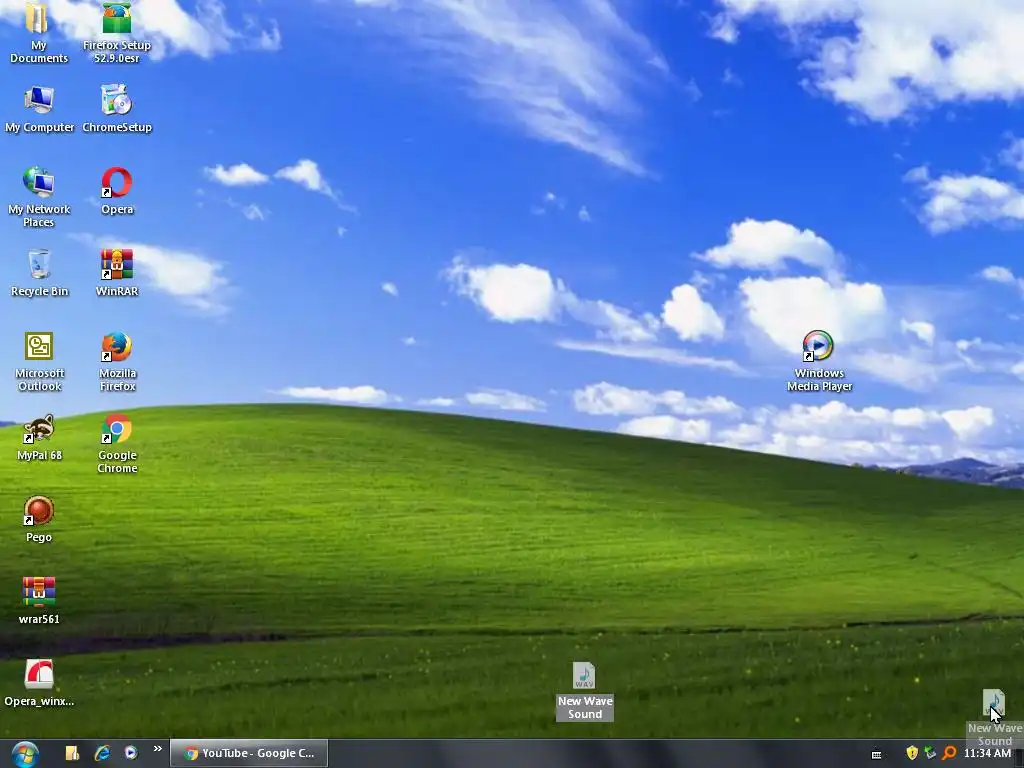
Task: Expand the quick launch overflow chevron
Action: [x=157, y=749]
